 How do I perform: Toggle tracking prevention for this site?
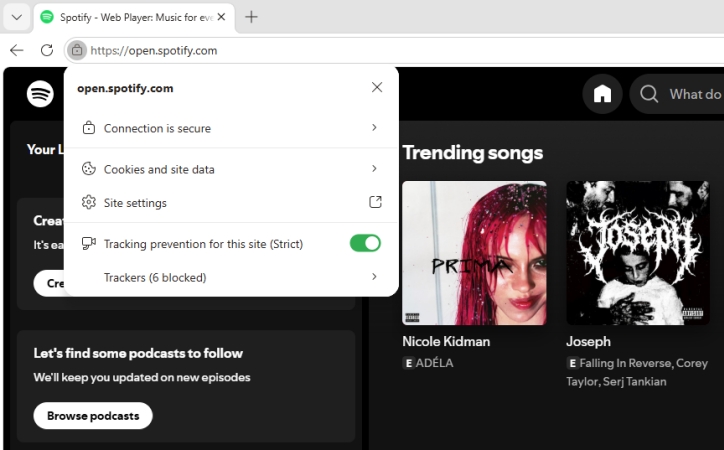[365, 243]
